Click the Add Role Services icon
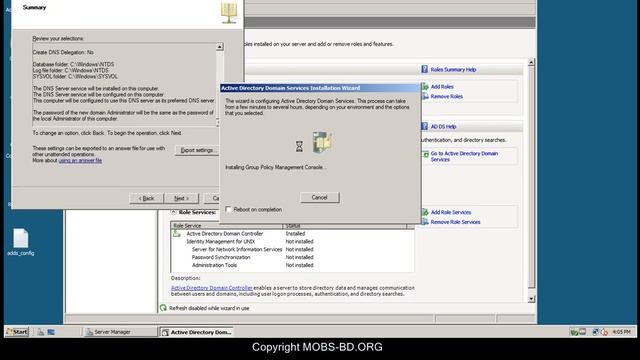 (x=425, y=212)
